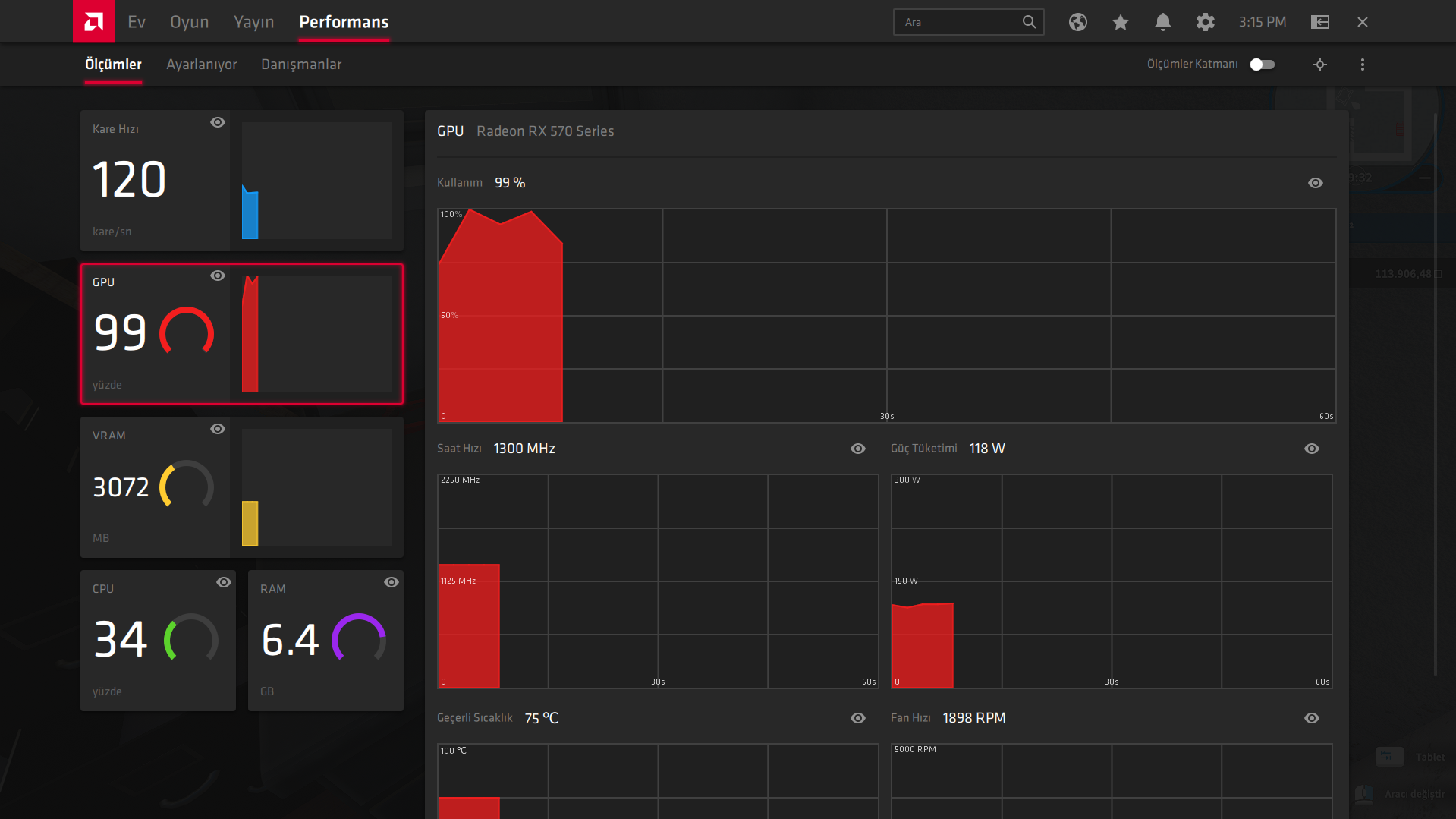Open the Danışmanlar sub-tab
This screenshot has height=819, width=1456.
[301, 65]
